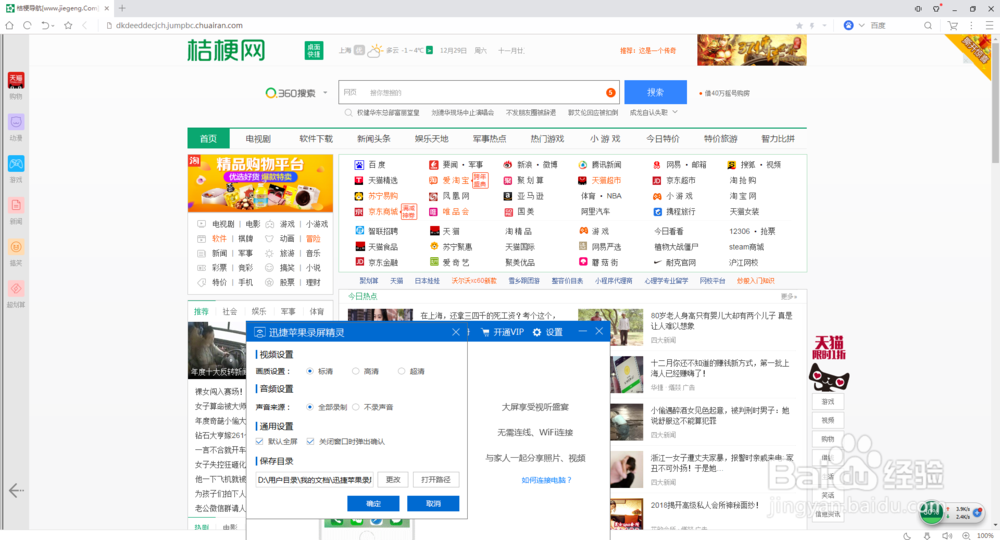Screen dimensions: 1000x540
Task: Open the 首页 navigation tab
Action: coord(208,138)
